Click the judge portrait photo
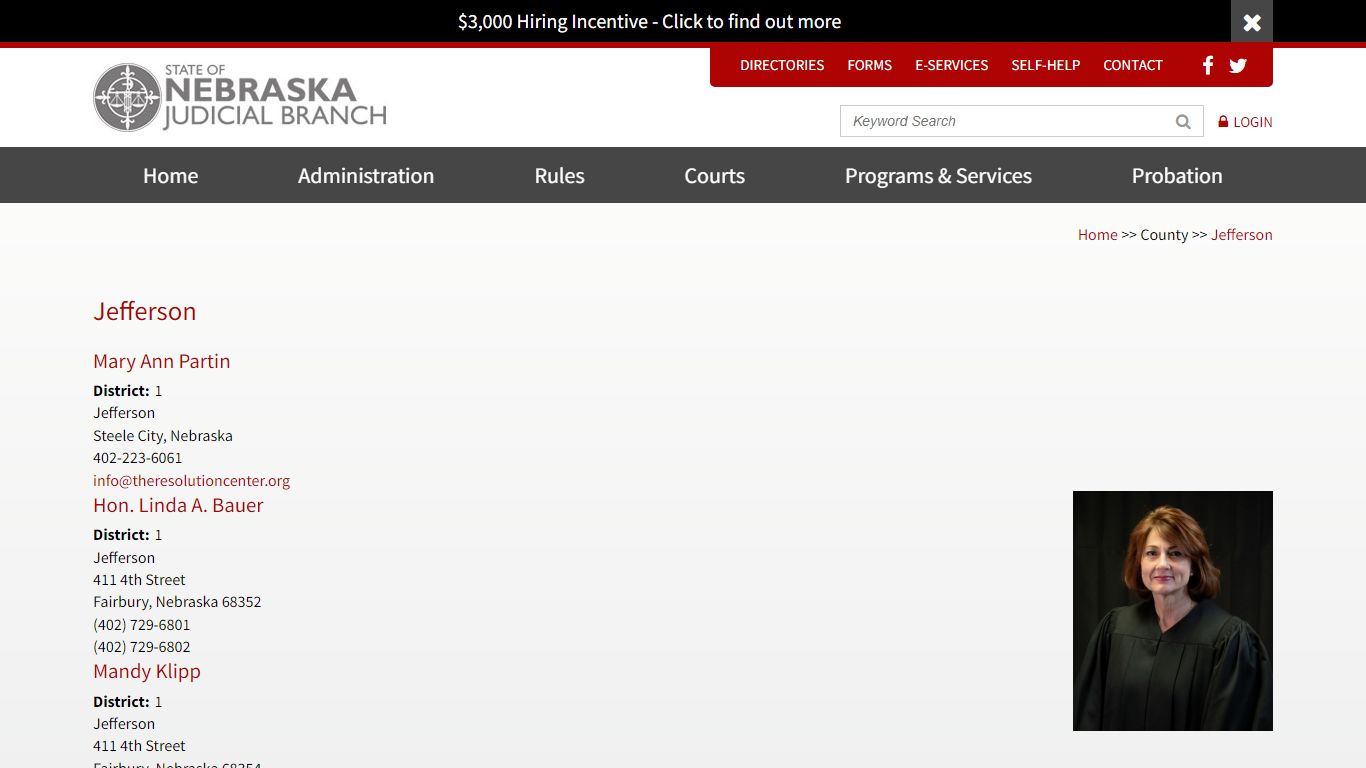This screenshot has height=768, width=1366. pos(1173,611)
